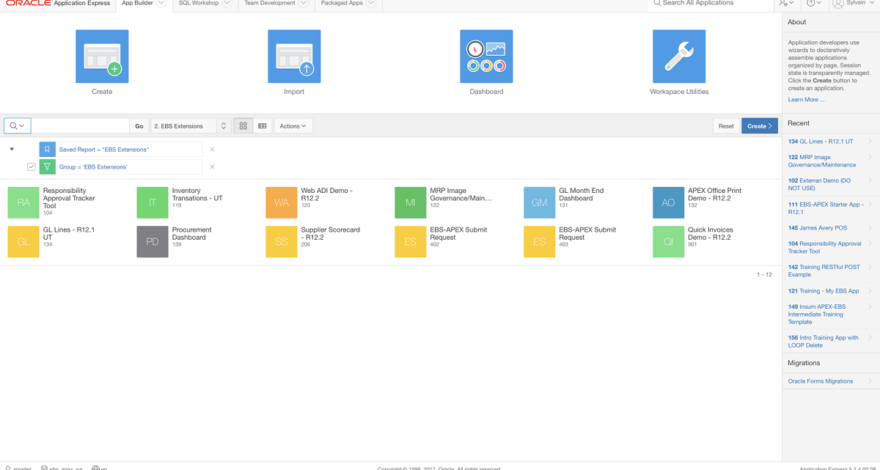The image size is (880, 470).
Task: Click the Go search button
Action: pos(139,126)
